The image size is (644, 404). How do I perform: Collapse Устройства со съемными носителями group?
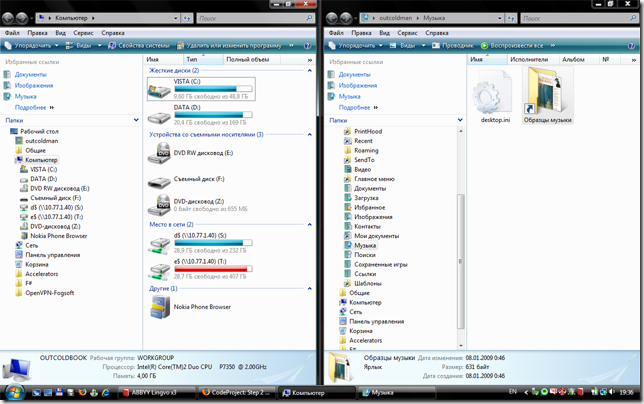309,134
